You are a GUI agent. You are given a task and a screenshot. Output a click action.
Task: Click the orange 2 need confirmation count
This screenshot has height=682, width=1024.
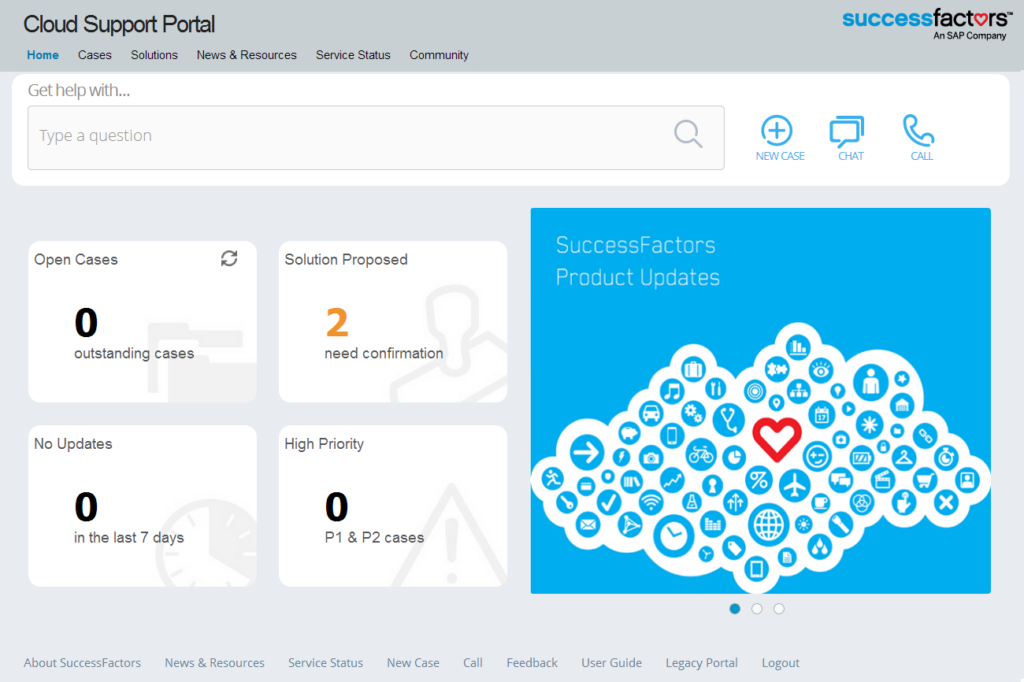point(337,322)
